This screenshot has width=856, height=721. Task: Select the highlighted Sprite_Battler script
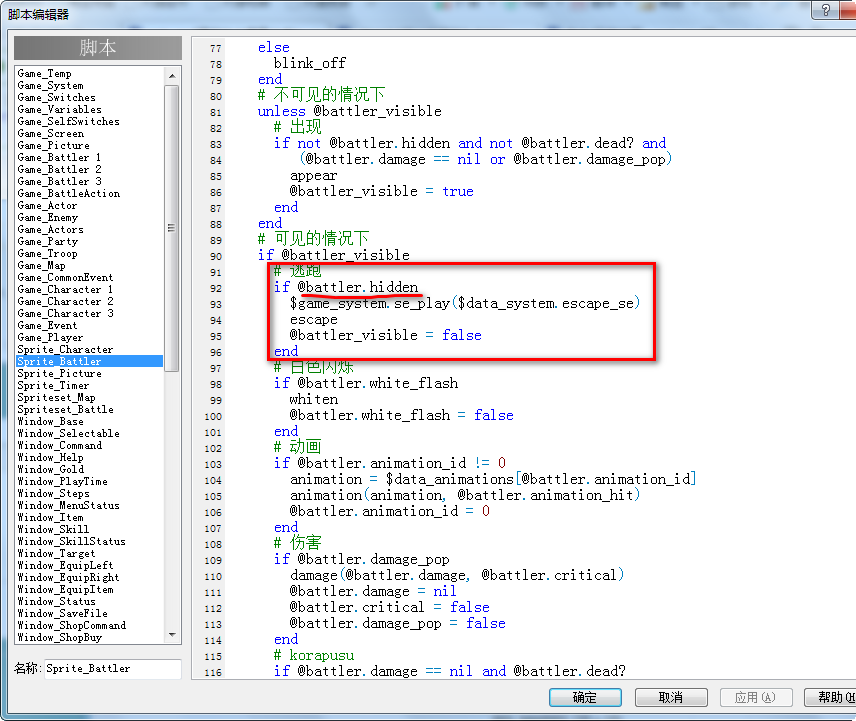pyautogui.click(x=90, y=361)
